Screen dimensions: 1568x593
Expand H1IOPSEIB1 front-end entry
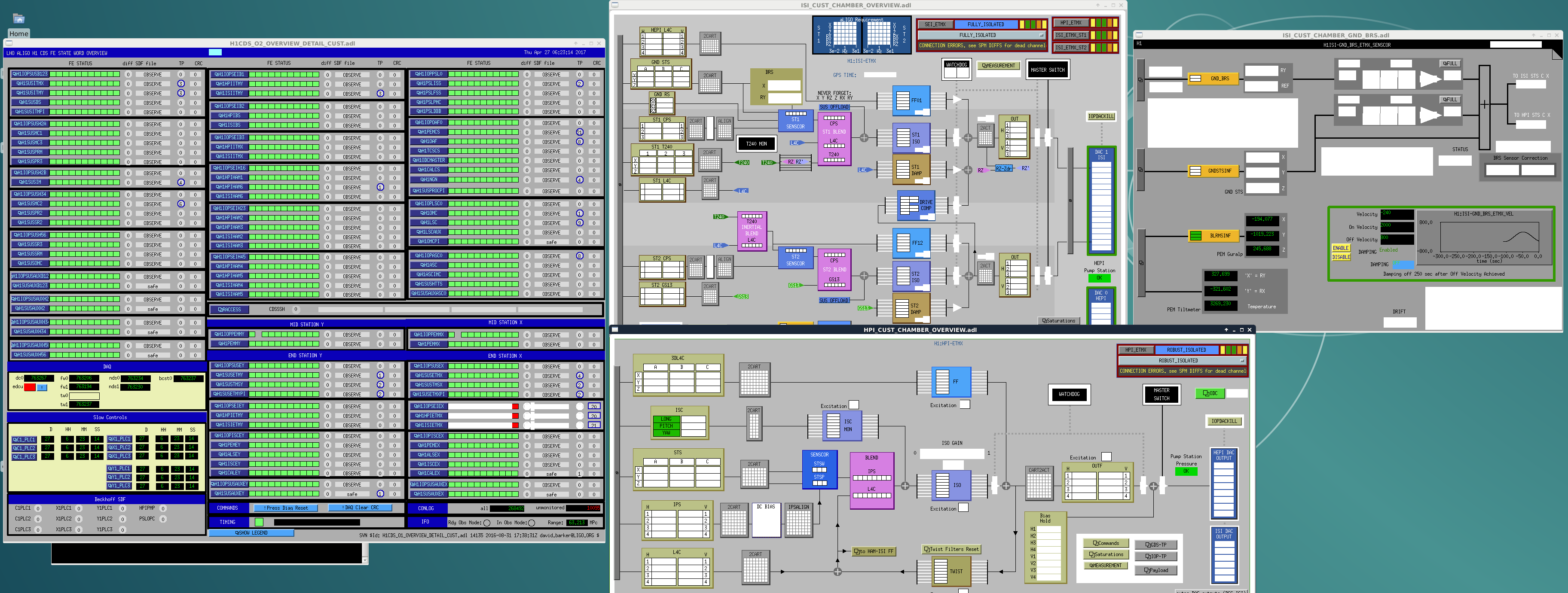229,74
